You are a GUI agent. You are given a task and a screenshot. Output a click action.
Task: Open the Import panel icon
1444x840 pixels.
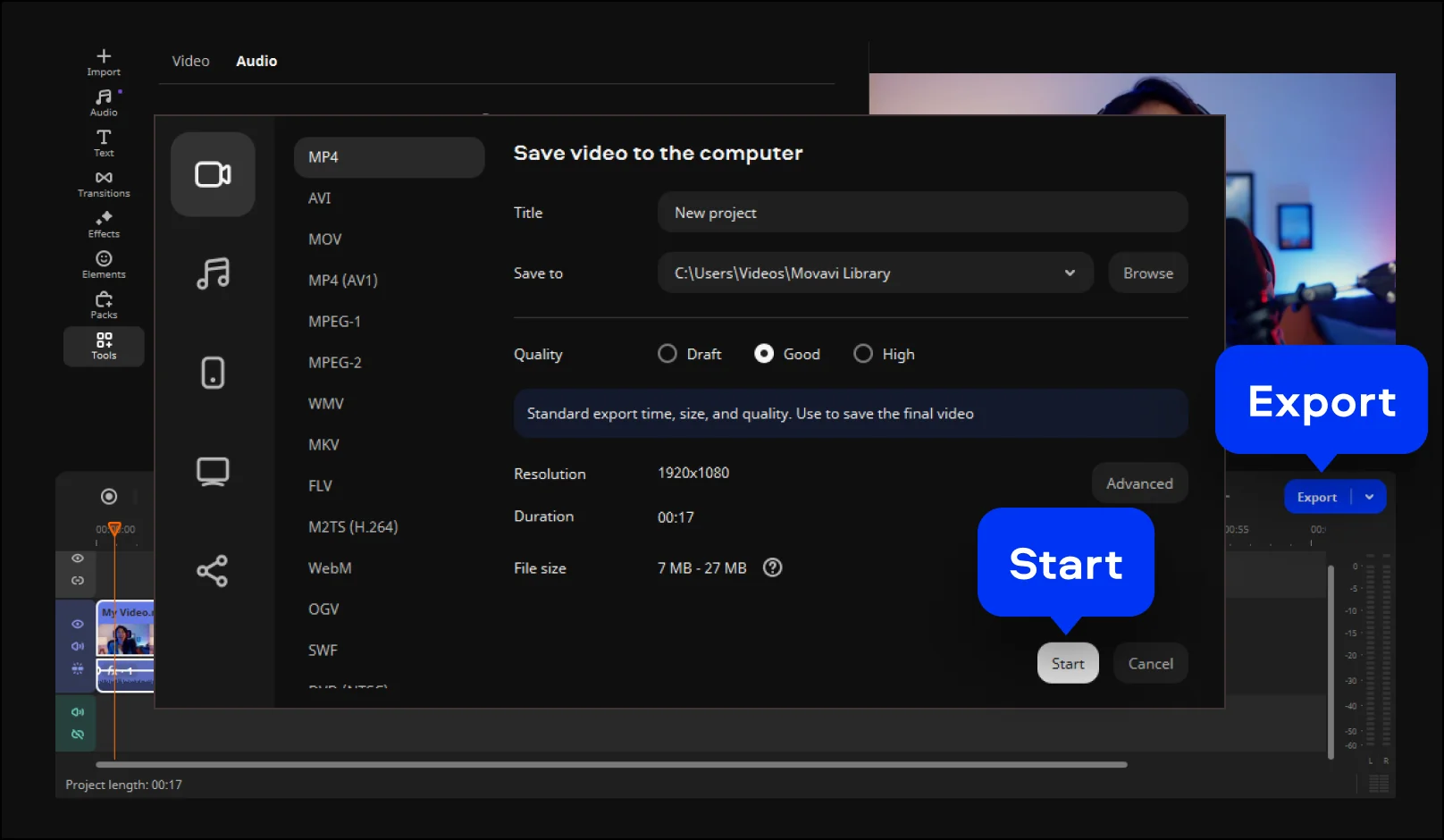[x=104, y=62]
